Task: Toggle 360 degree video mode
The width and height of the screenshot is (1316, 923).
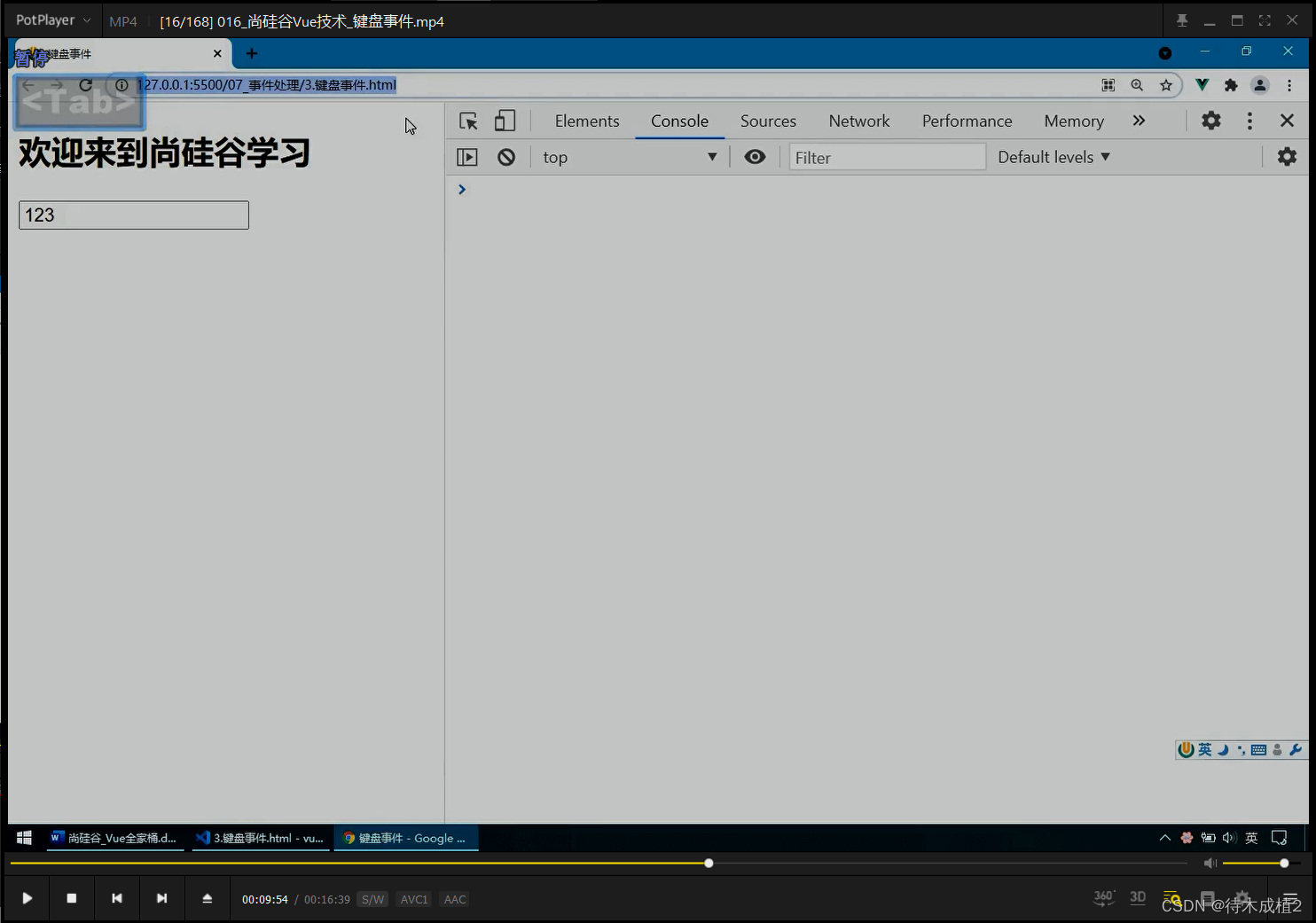Action: click(x=1104, y=897)
